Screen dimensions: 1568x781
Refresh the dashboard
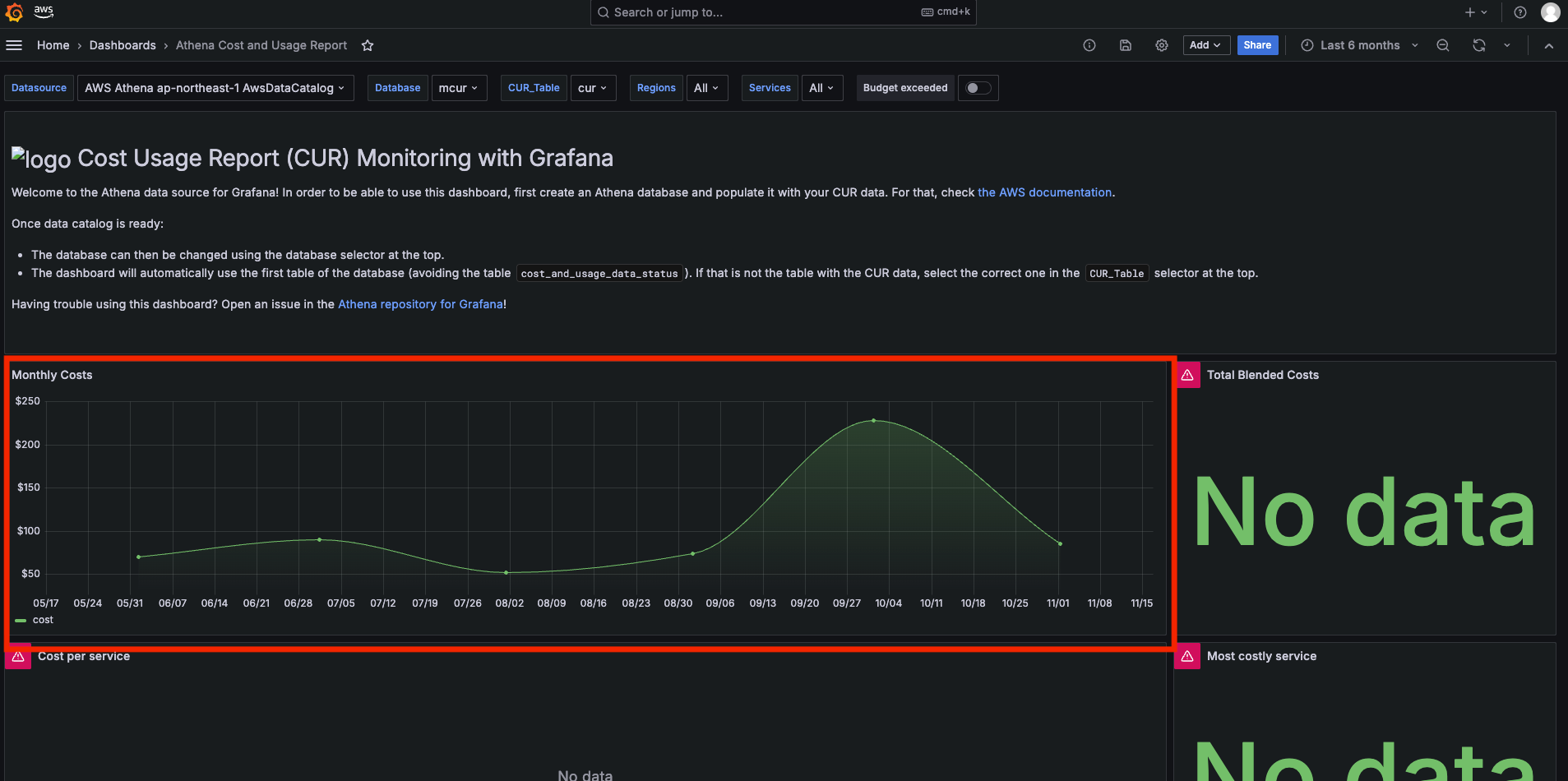[1478, 45]
